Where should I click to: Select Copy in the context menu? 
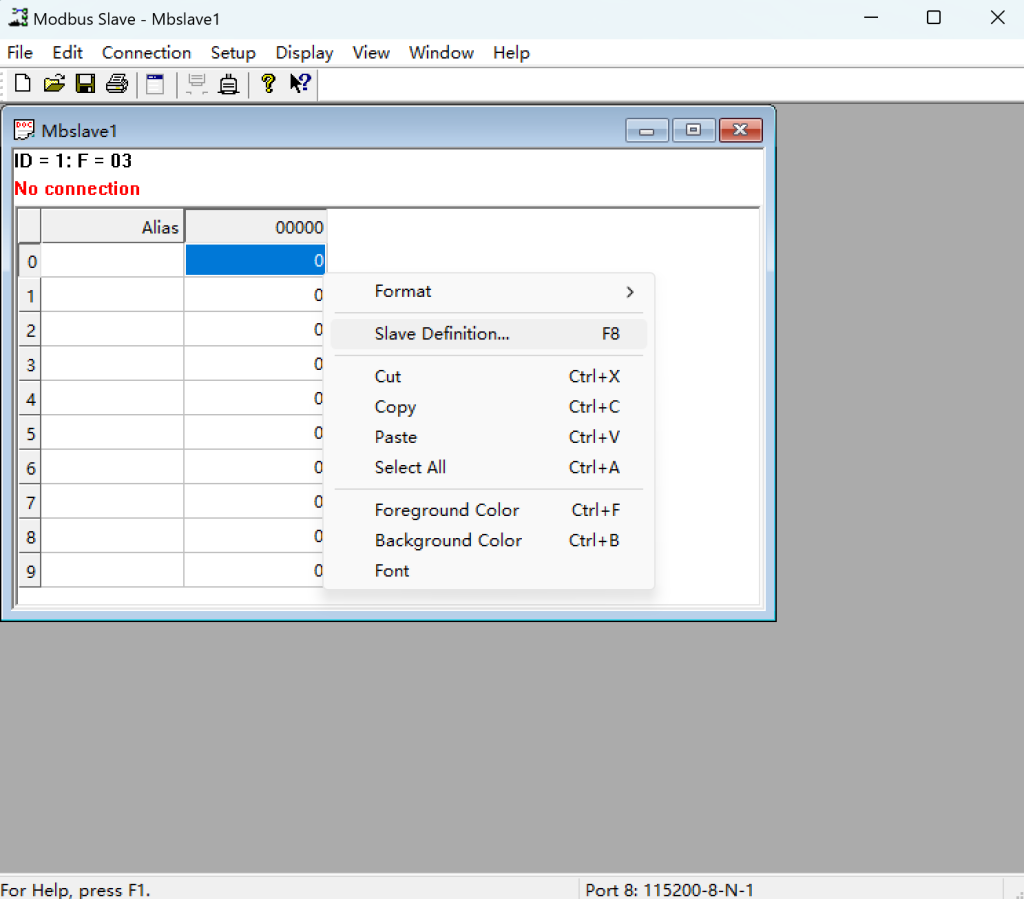[395, 407]
